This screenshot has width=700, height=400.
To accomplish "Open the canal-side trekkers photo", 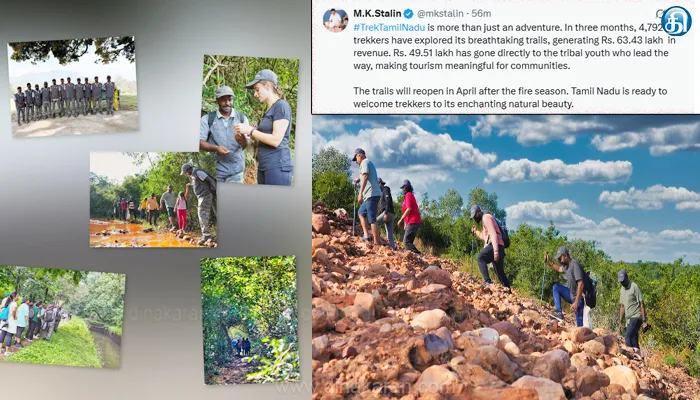I will click(62, 317).
